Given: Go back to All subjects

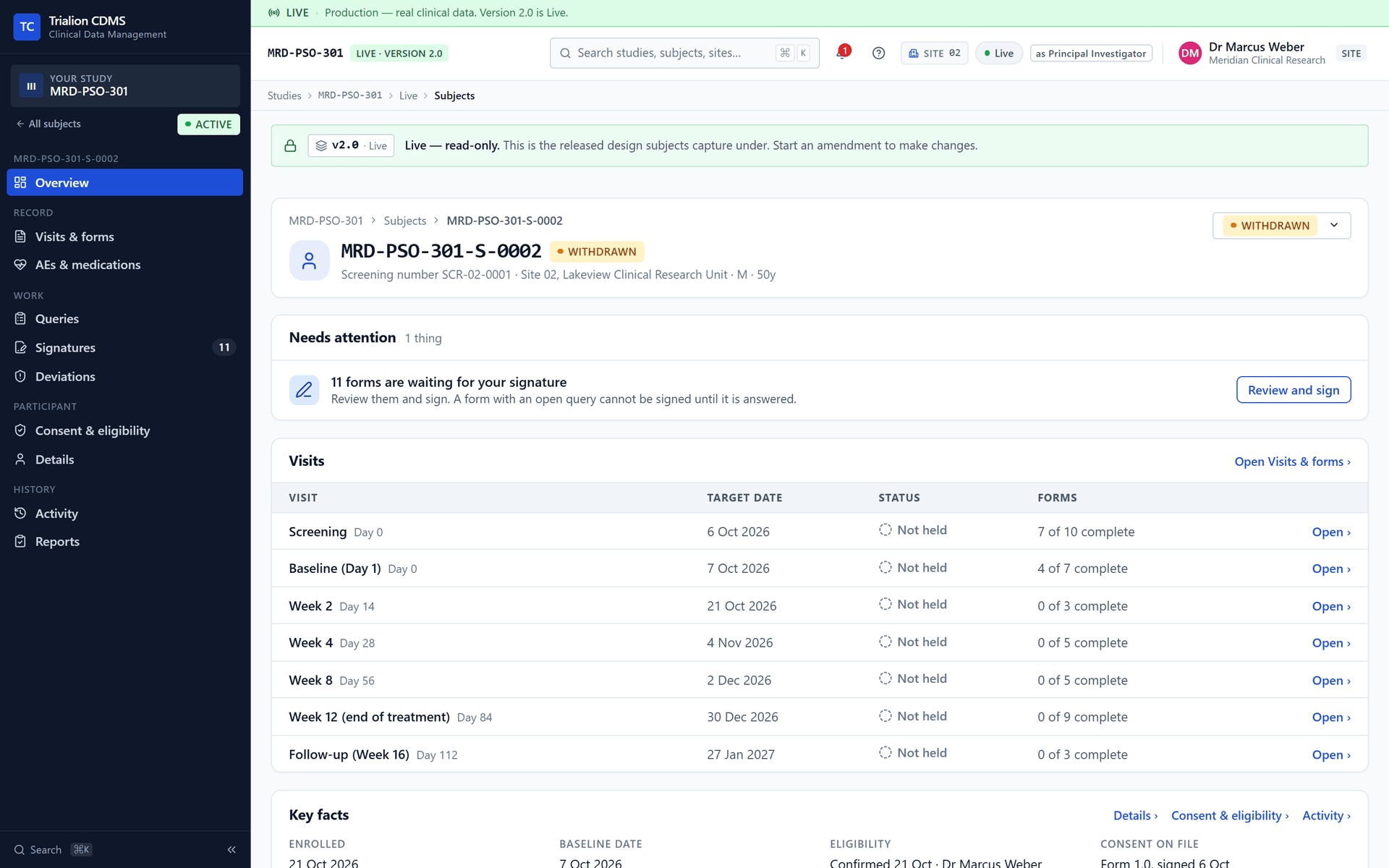Looking at the screenshot, I should pyautogui.click(x=48, y=124).
